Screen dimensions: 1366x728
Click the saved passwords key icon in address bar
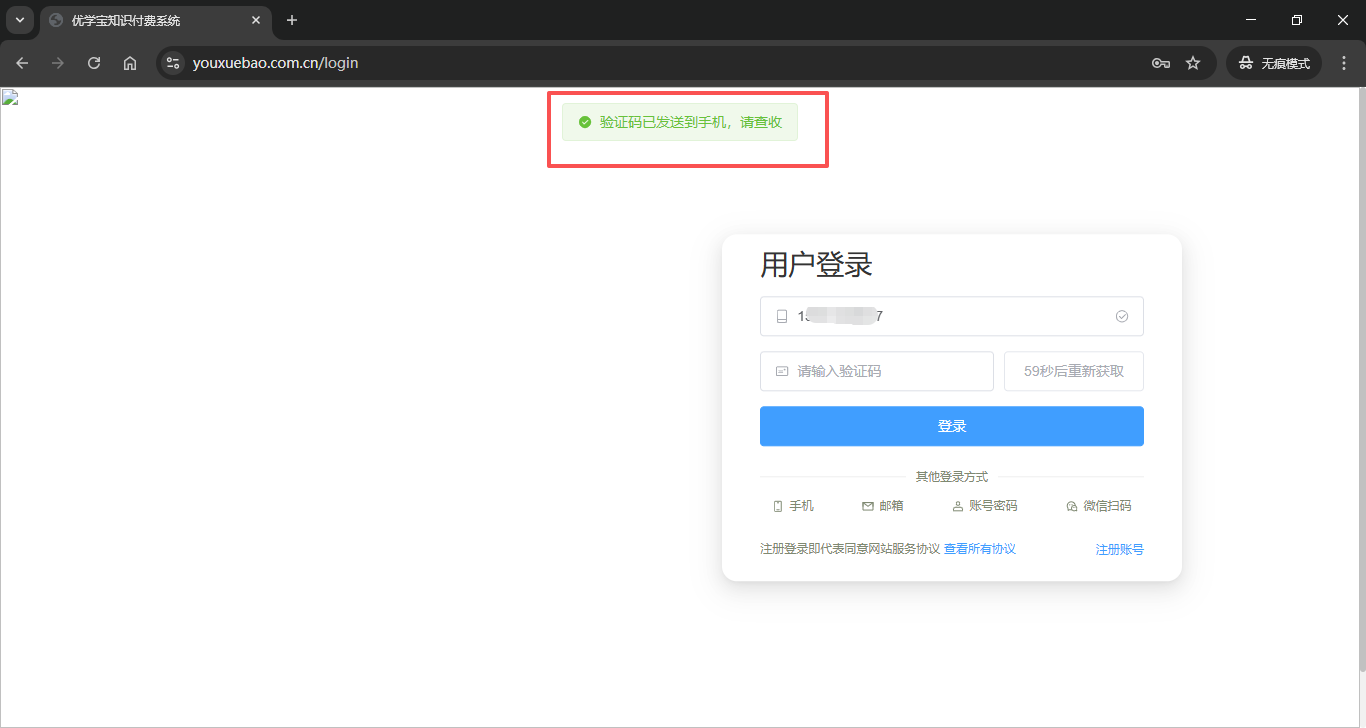[x=1160, y=62]
